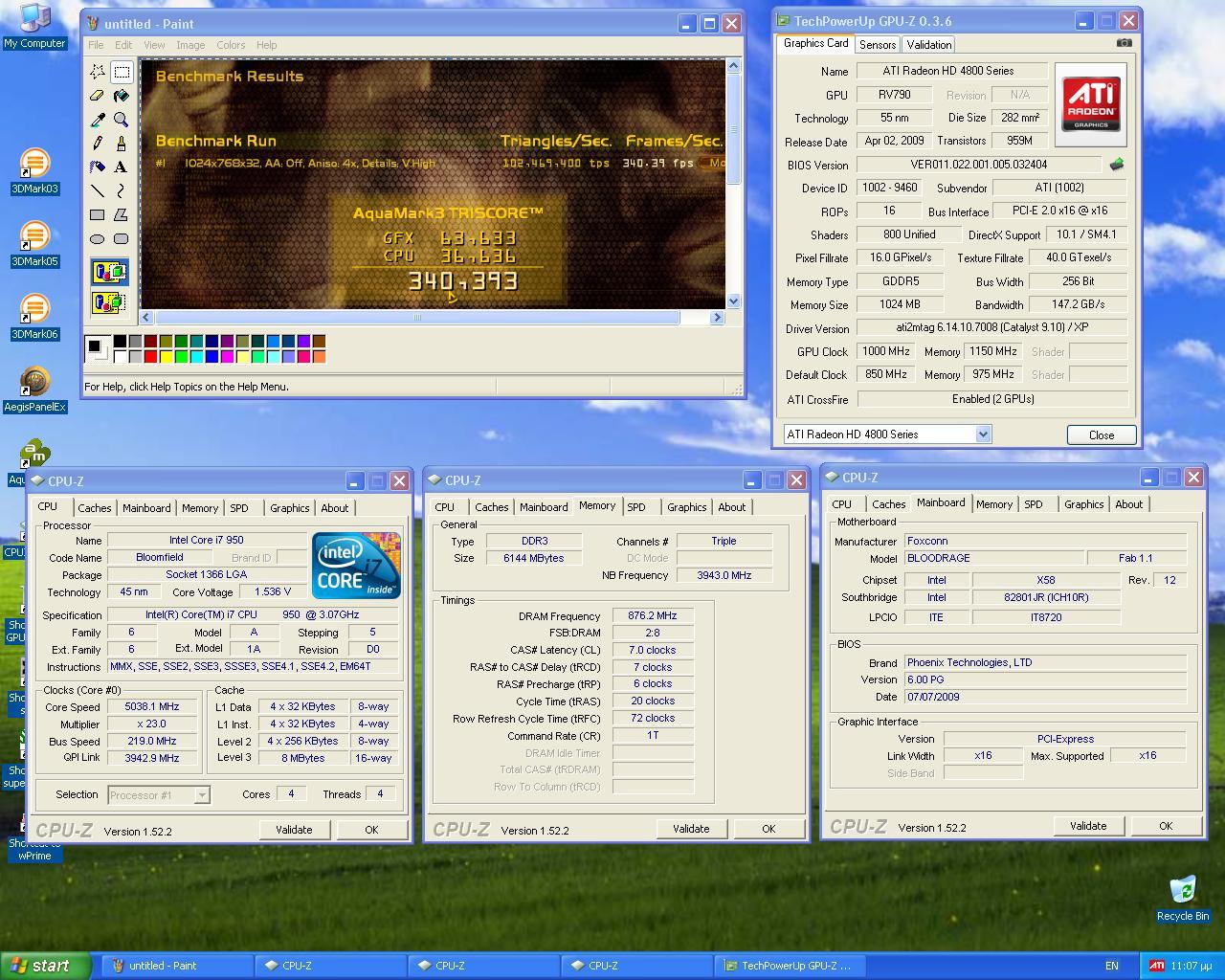
Task: Open the Graphics tab in Mainboard CPU-Z window
Action: 1084,504
